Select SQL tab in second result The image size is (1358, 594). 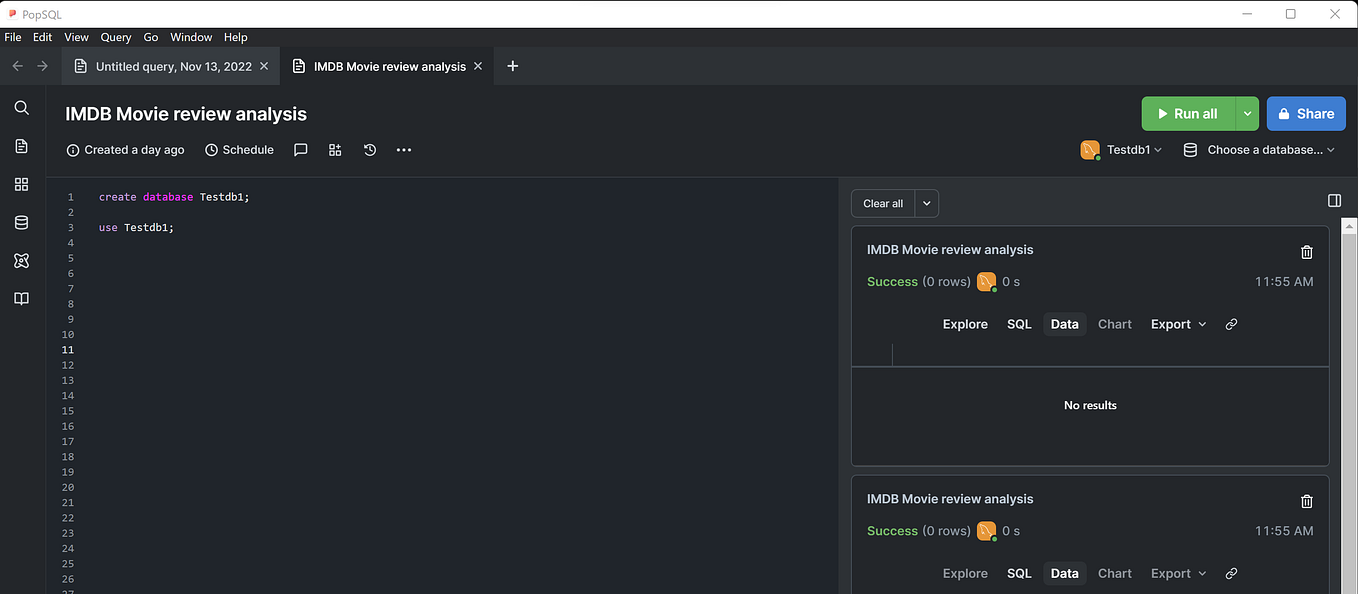(x=1019, y=573)
